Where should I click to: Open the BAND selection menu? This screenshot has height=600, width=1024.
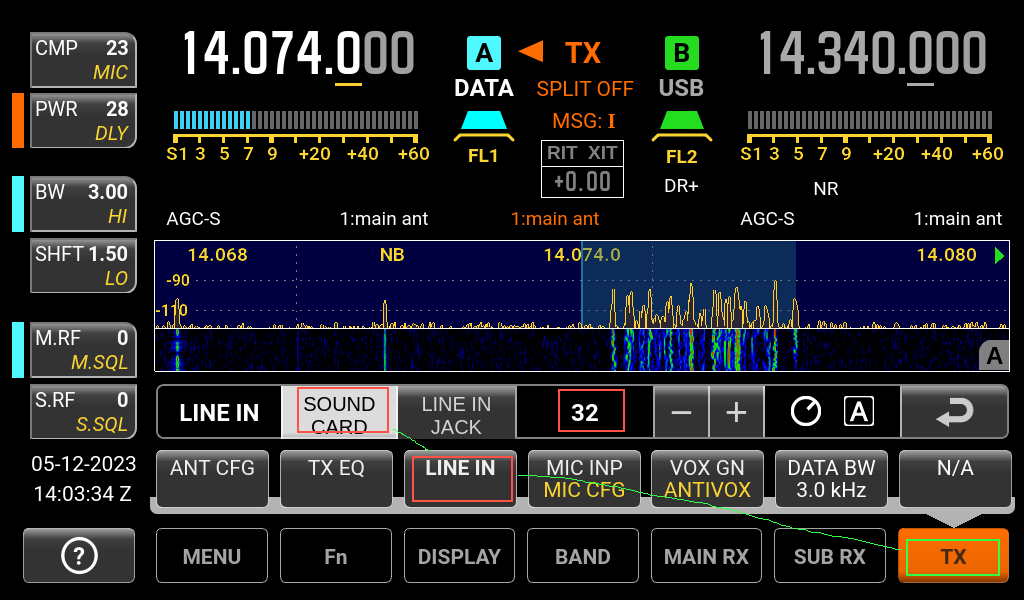pos(583,556)
